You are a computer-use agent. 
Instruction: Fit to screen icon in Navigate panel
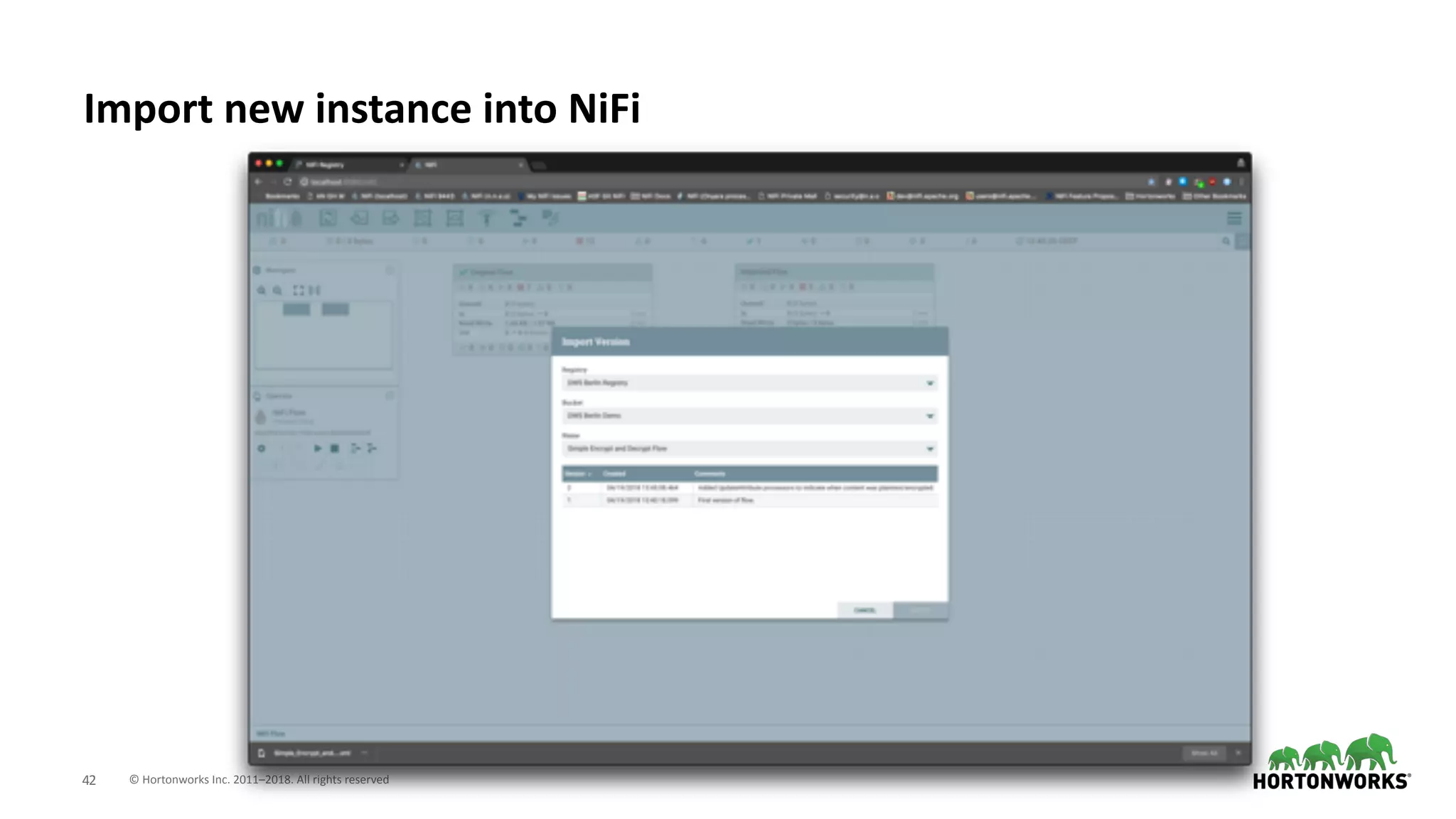(x=299, y=290)
